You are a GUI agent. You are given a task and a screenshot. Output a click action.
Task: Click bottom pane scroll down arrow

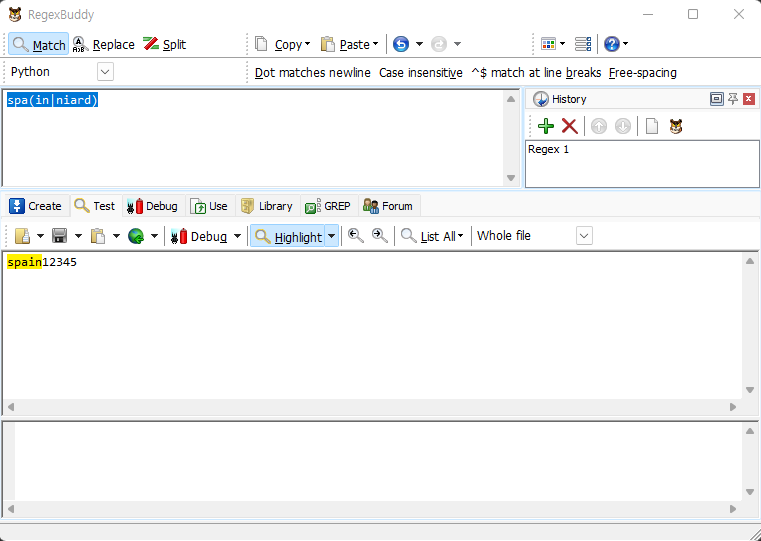pos(750,492)
